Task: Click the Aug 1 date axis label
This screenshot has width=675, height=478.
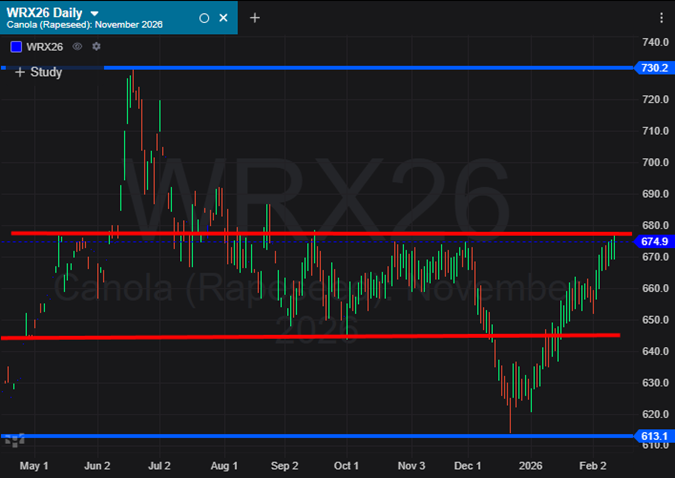Action: pyautogui.click(x=224, y=466)
